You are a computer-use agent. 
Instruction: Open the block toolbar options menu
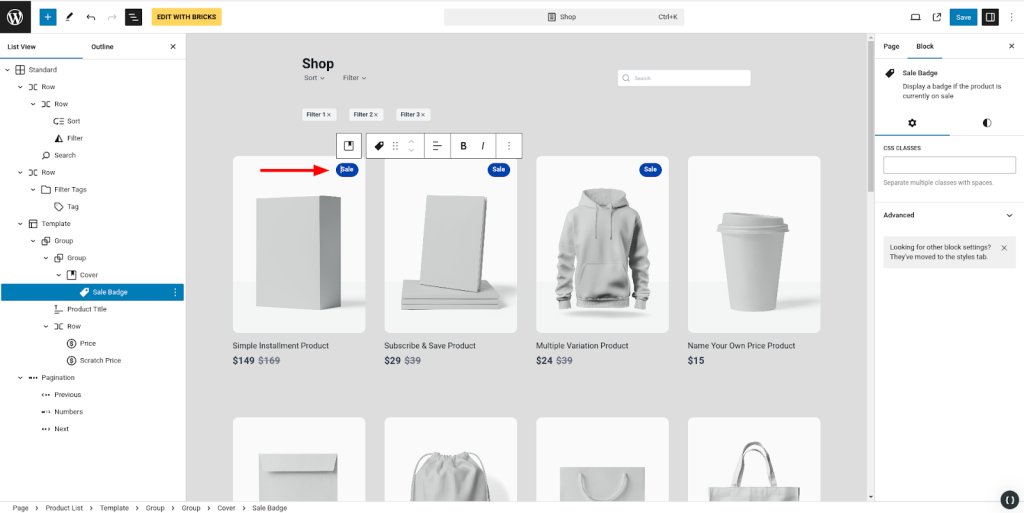(509, 146)
